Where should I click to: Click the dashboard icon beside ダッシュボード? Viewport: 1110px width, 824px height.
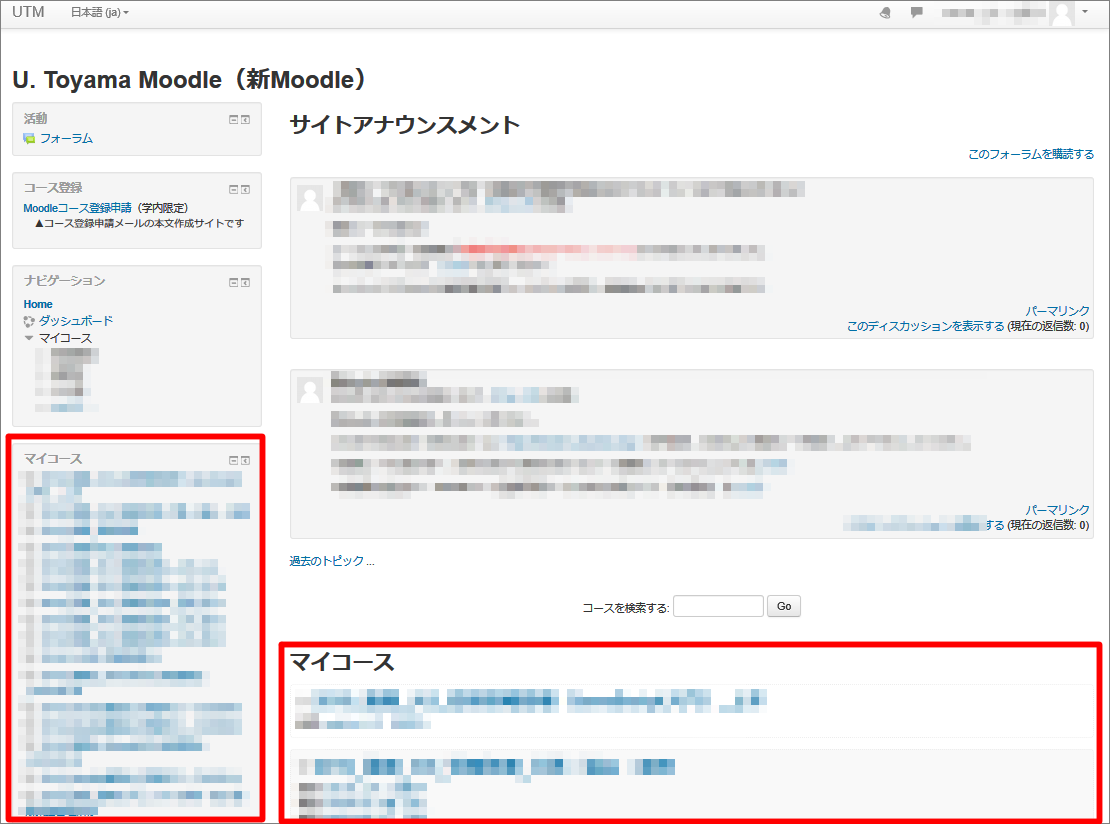(29, 321)
